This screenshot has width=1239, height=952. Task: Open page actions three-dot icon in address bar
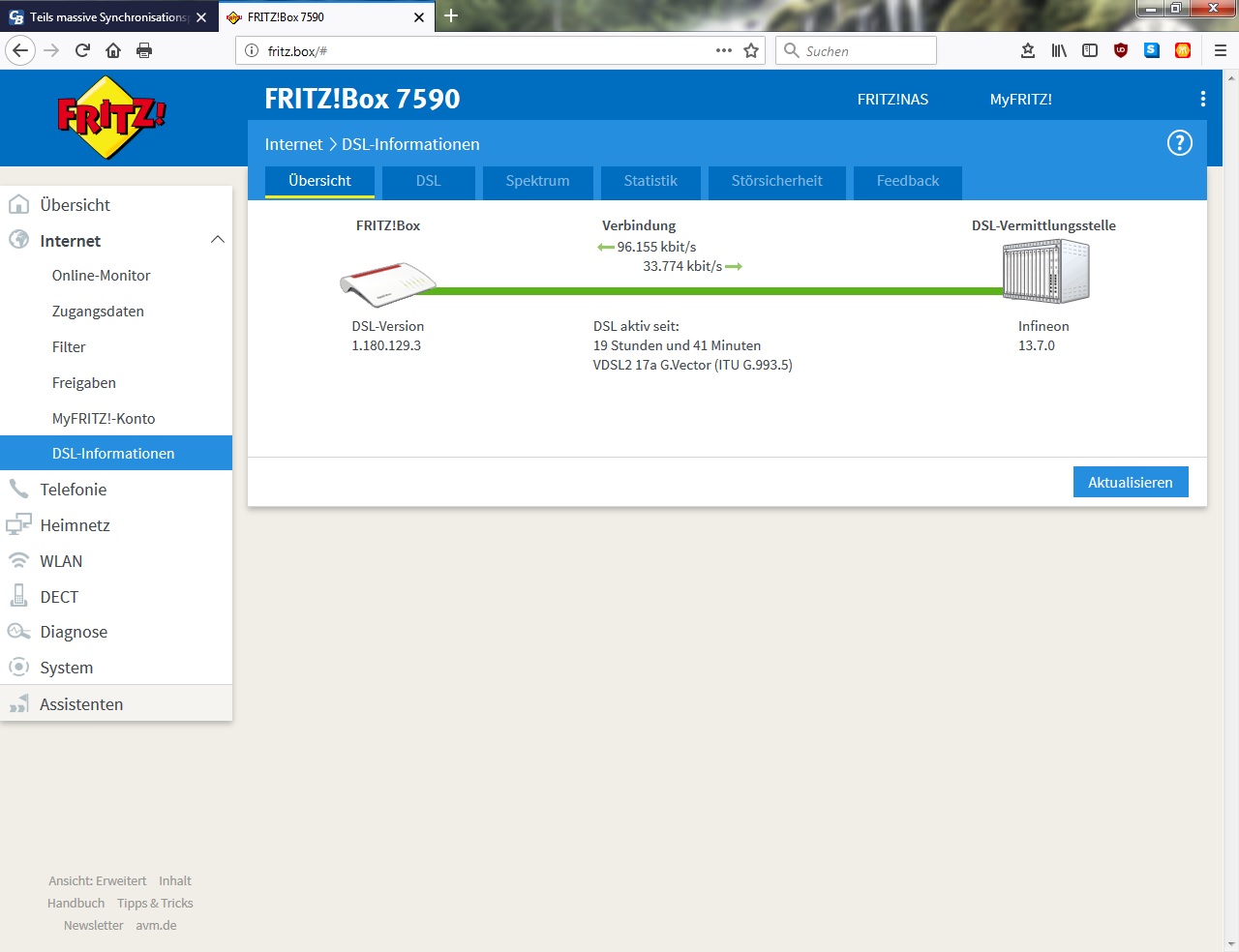click(723, 50)
